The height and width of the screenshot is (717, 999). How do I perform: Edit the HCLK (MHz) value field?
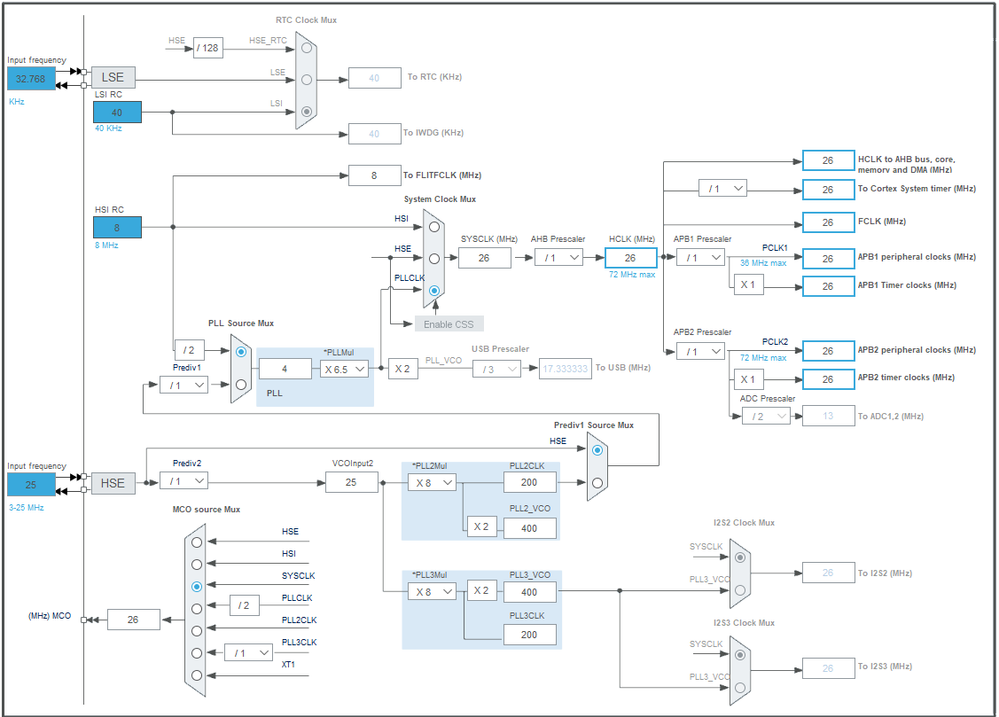pyautogui.click(x=630, y=258)
